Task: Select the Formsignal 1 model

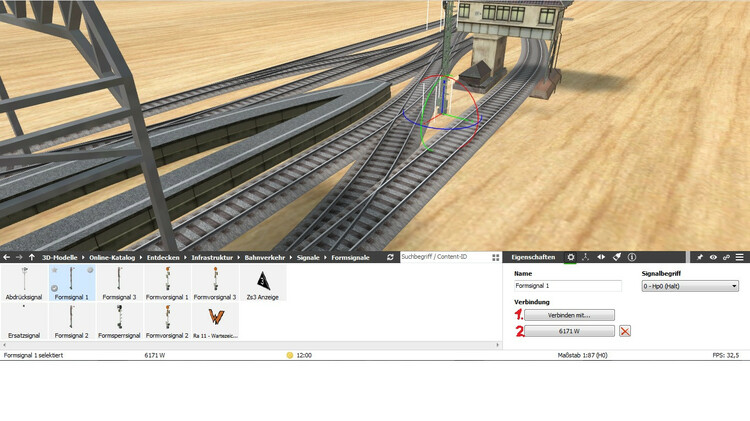Action: coord(72,283)
